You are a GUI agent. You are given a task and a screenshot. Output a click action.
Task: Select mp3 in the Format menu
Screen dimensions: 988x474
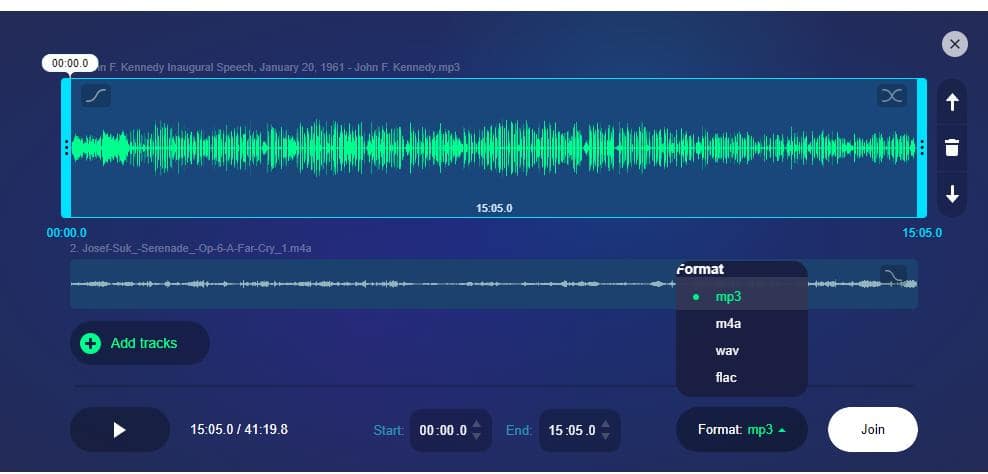(x=742, y=297)
